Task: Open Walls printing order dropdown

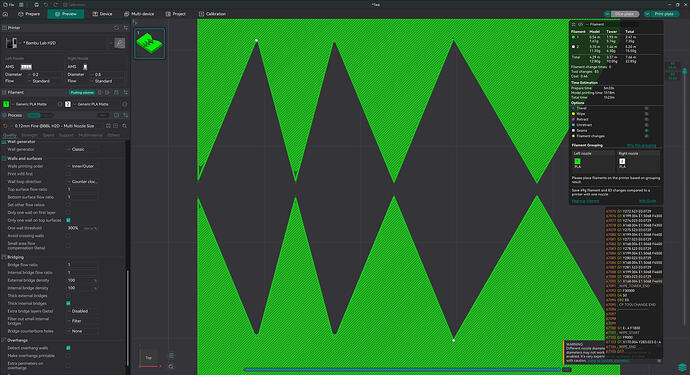Action: [82, 166]
